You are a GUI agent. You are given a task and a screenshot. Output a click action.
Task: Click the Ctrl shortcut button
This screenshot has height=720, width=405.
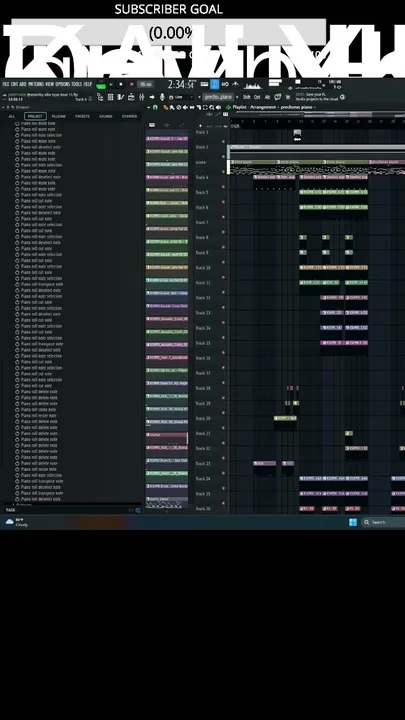click(x=257, y=97)
